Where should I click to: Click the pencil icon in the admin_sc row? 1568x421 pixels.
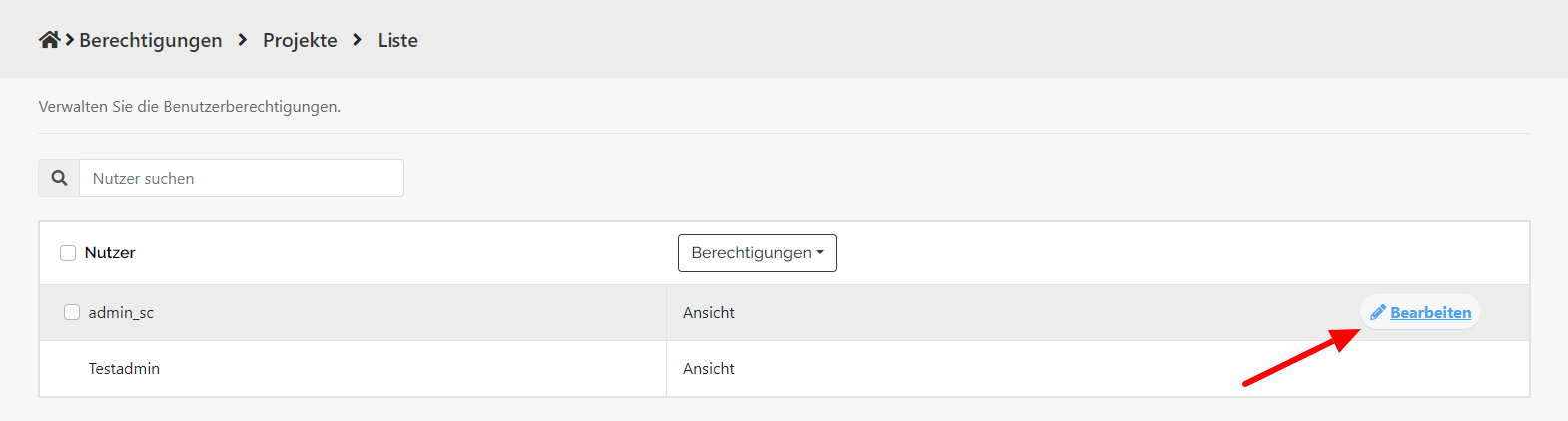coord(1378,312)
